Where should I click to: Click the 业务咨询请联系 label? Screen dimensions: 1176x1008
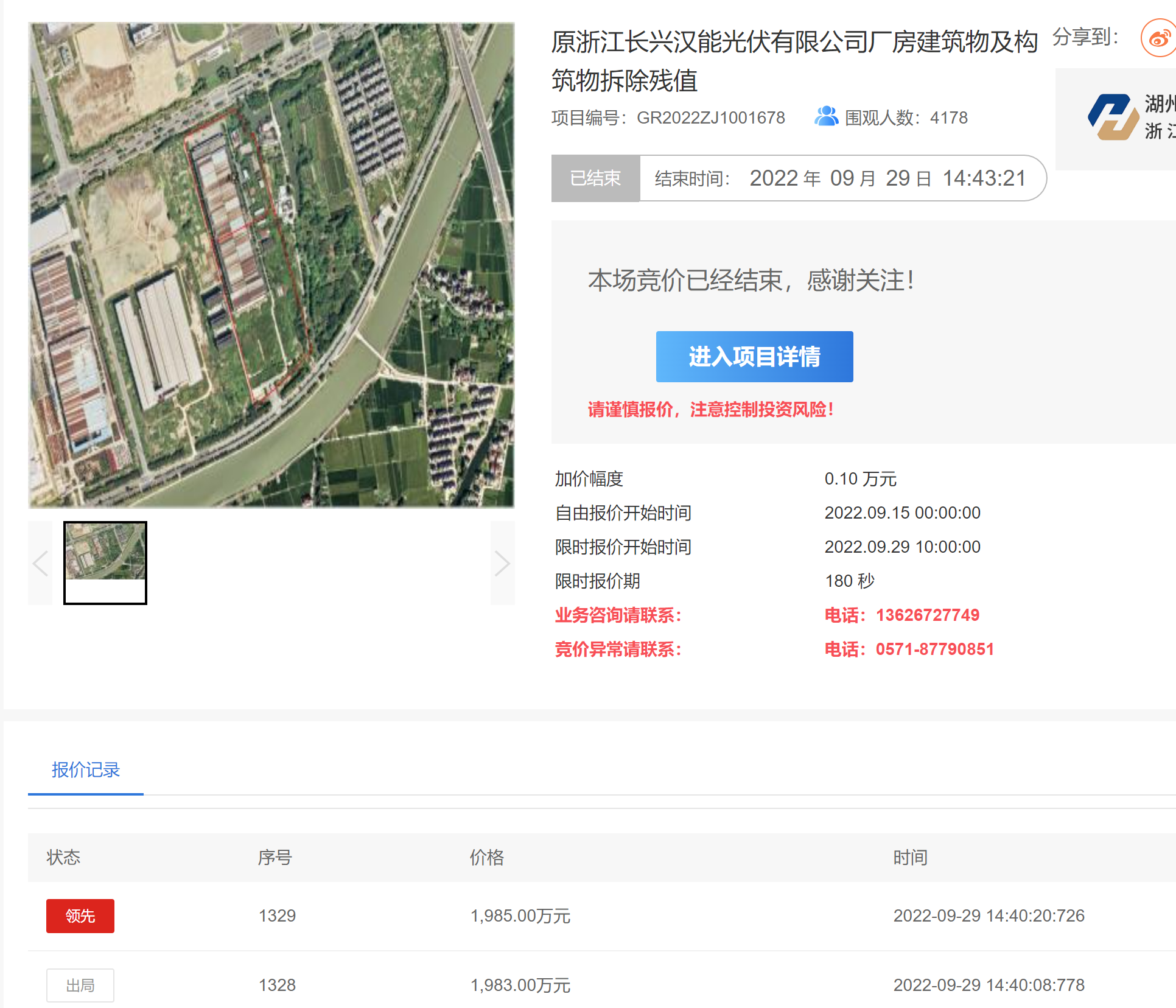tap(618, 615)
